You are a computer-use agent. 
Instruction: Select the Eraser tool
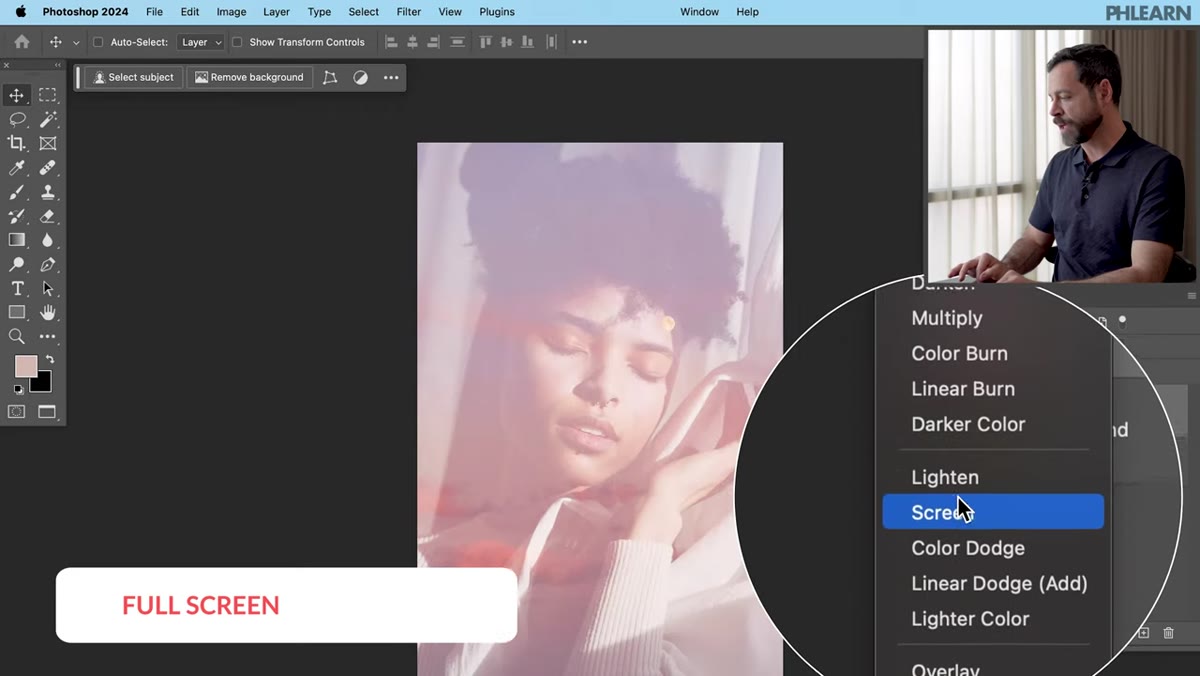click(x=47, y=216)
